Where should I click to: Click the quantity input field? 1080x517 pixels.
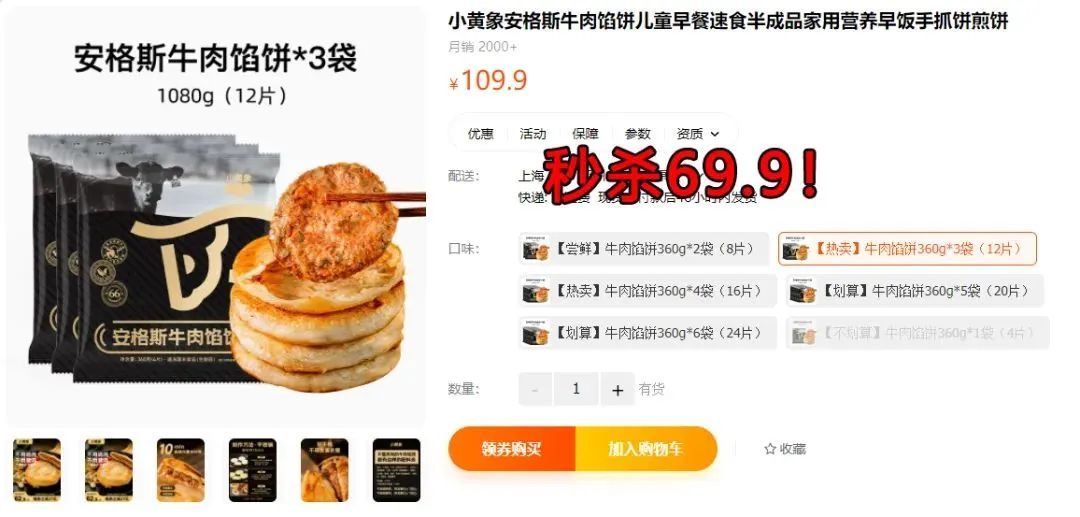pyautogui.click(x=576, y=390)
